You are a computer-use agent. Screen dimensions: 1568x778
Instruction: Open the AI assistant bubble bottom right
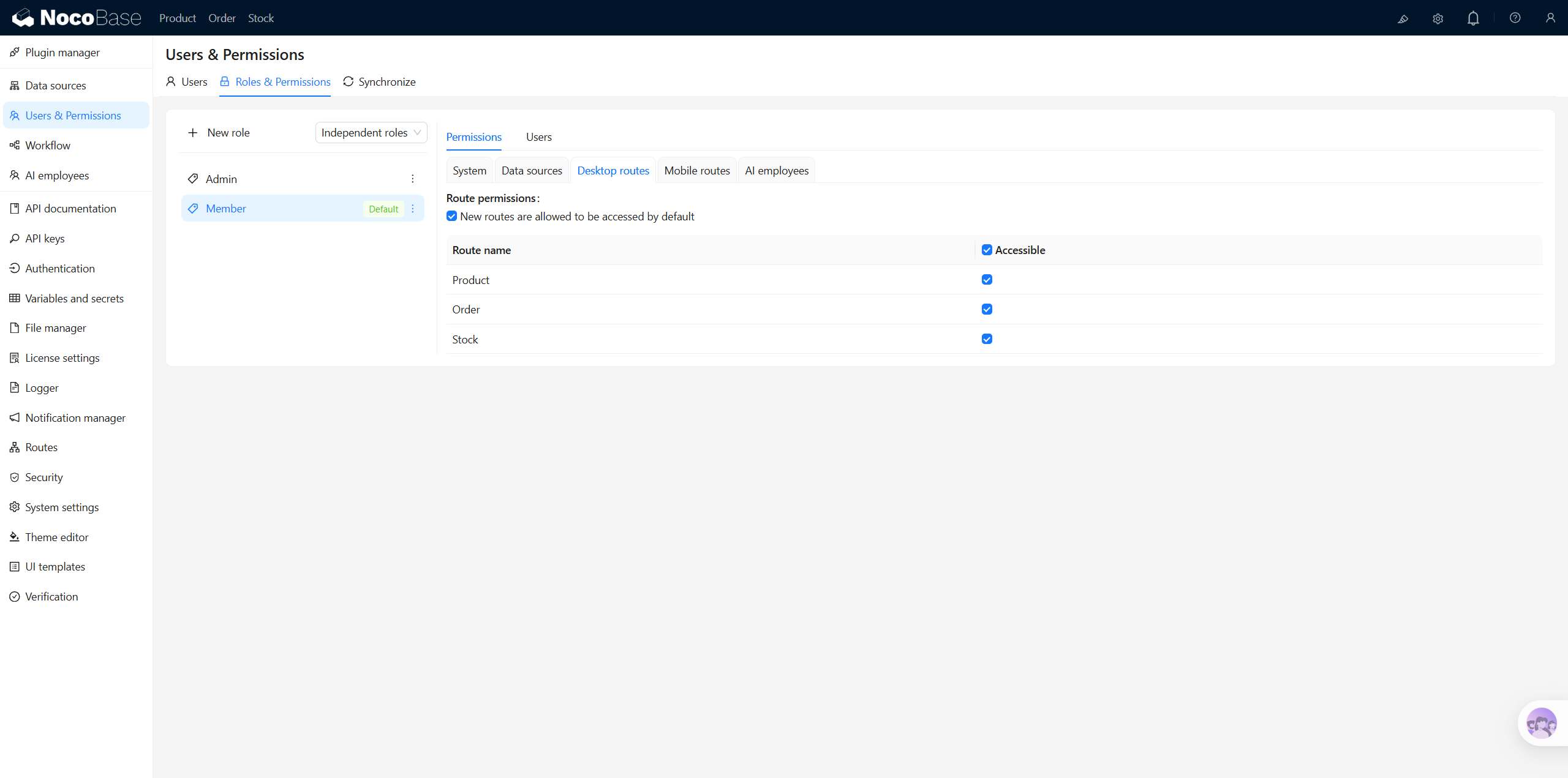click(x=1541, y=724)
